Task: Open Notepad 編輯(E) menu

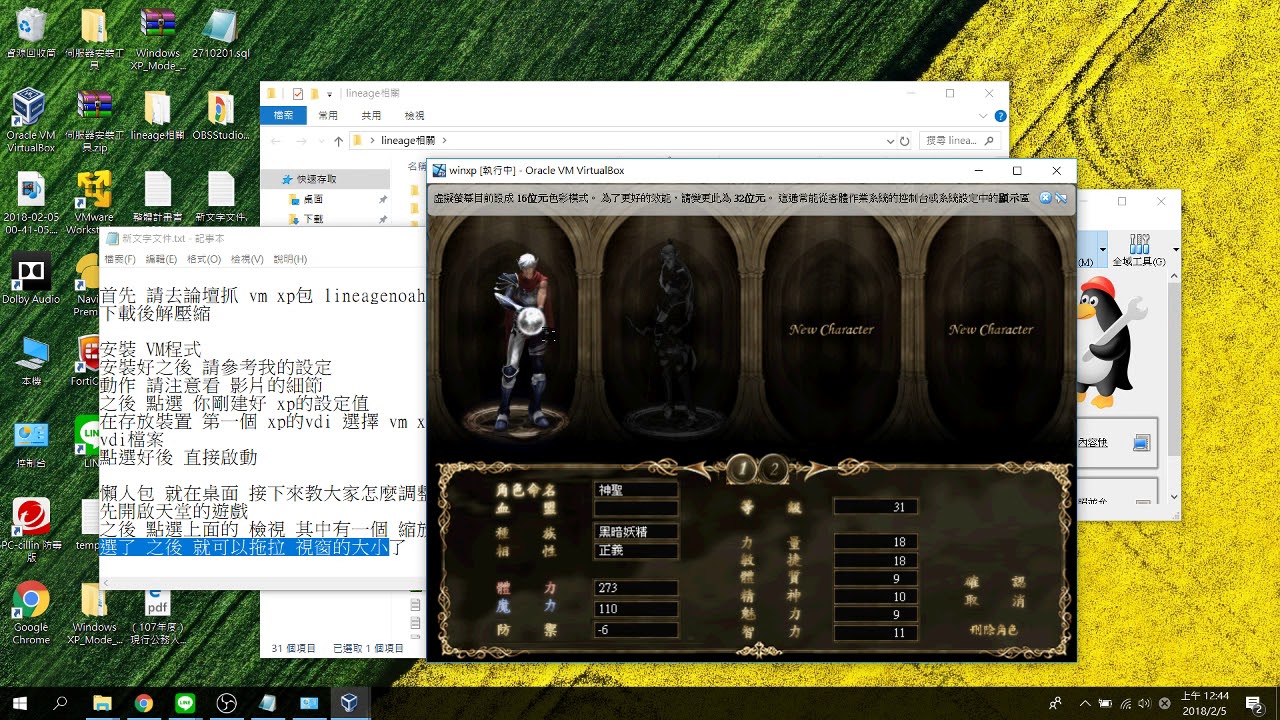Action: tap(161, 259)
